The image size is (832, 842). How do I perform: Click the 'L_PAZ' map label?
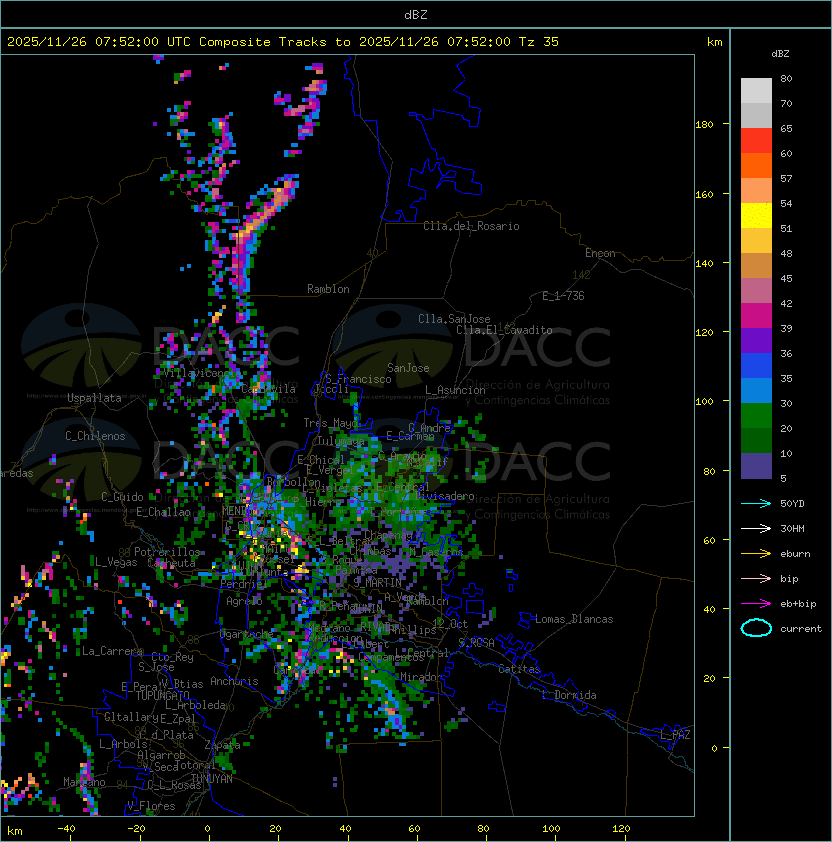(675, 735)
